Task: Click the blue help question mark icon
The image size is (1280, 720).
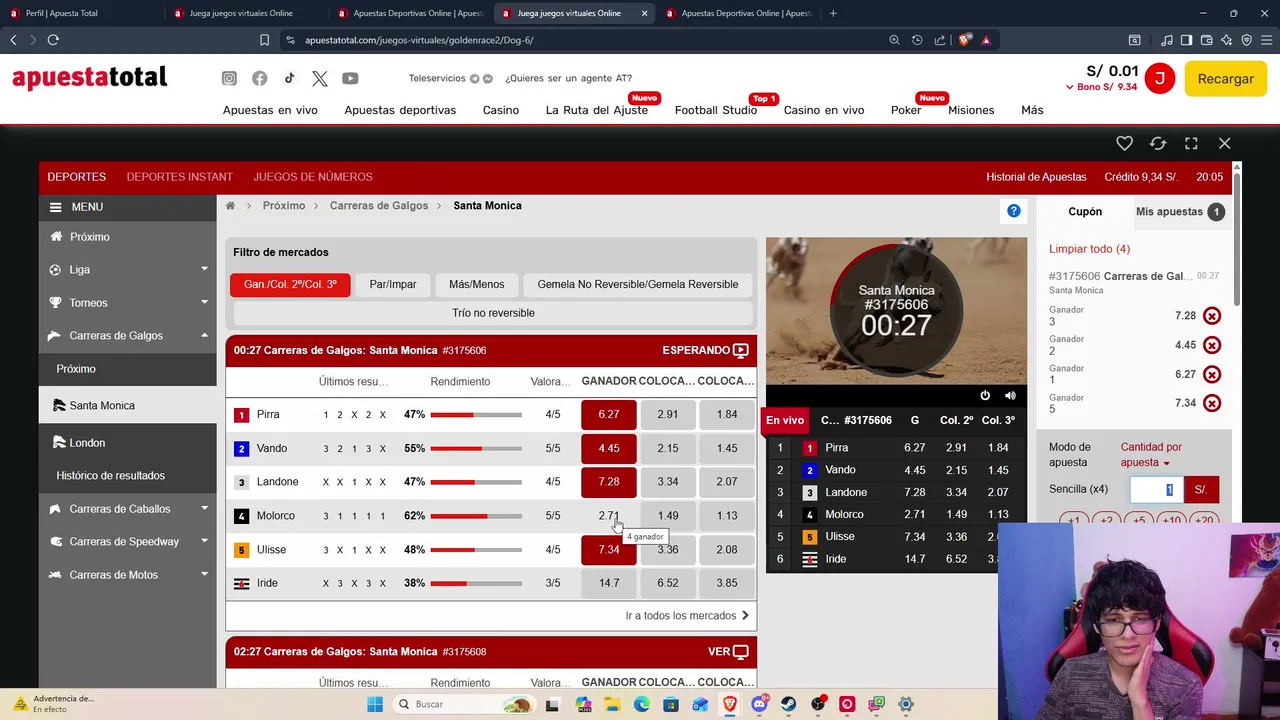Action: 1014,210
